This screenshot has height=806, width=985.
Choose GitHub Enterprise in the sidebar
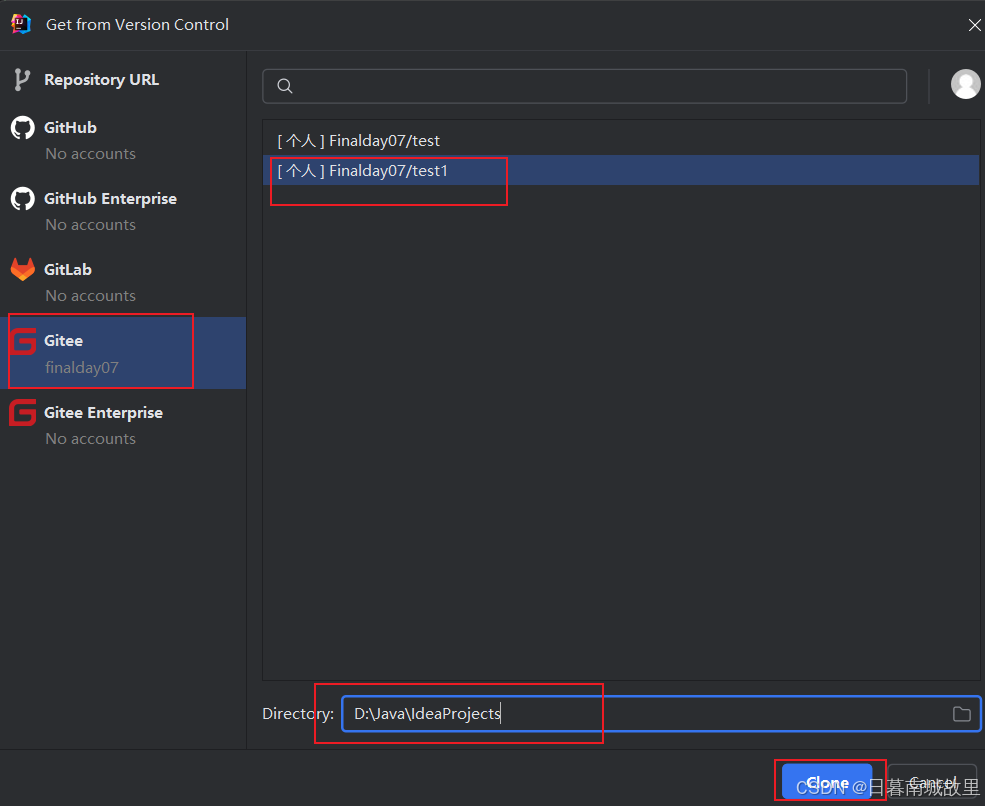pyautogui.click(x=123, y=210)
